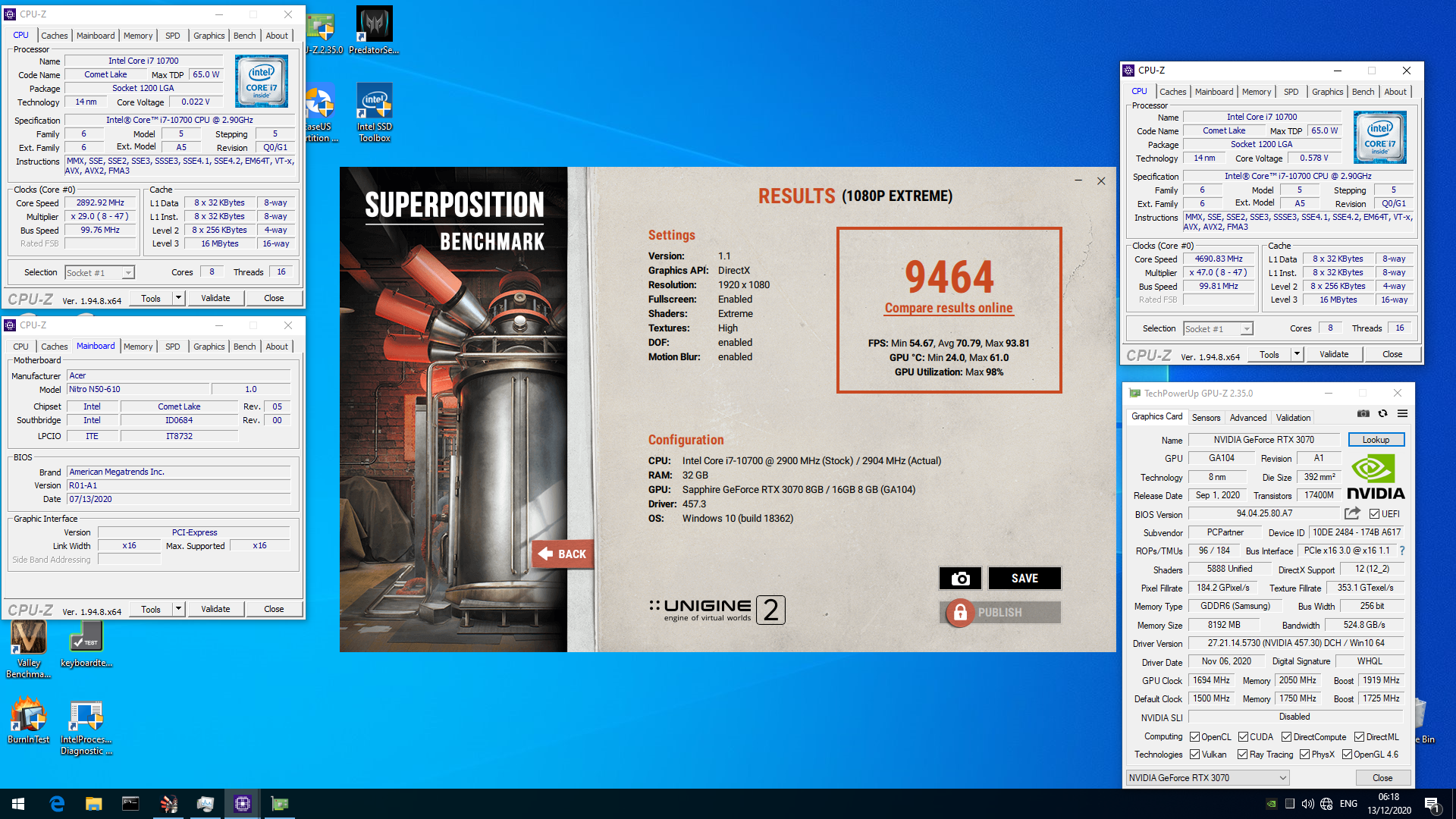Switch to Superposition Benchmark taskbar icon
This screenshot has width=1456, height=819.
[168, 804]
